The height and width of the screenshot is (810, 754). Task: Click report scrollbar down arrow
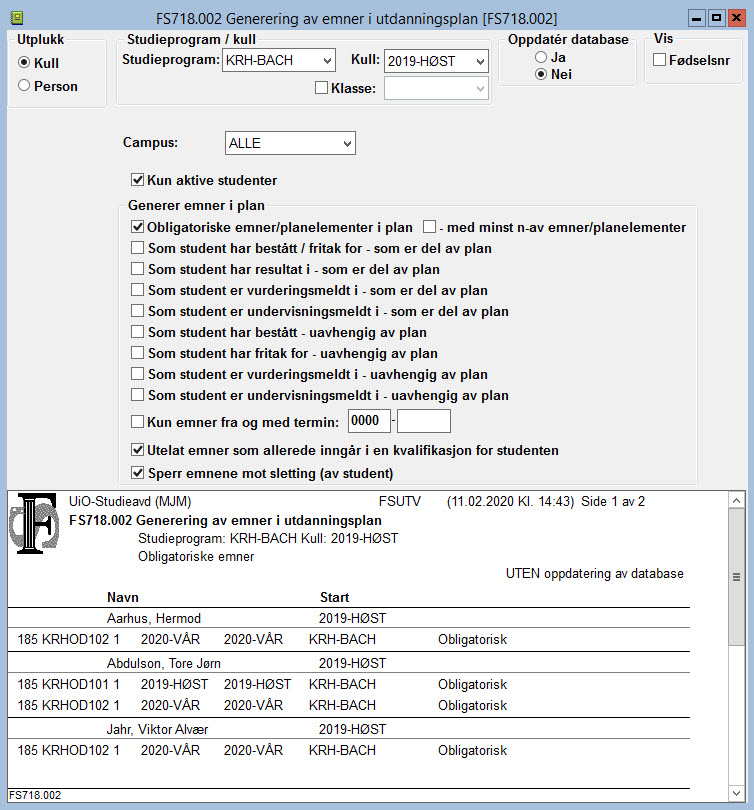736,793
